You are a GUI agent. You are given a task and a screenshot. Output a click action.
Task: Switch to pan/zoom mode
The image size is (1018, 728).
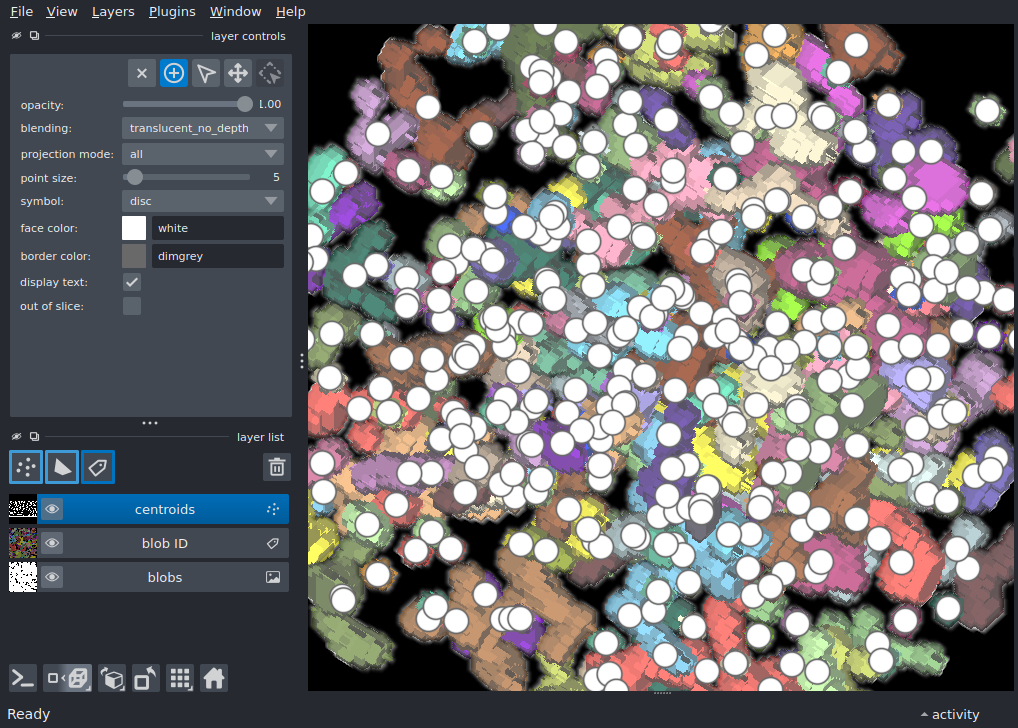237,73
